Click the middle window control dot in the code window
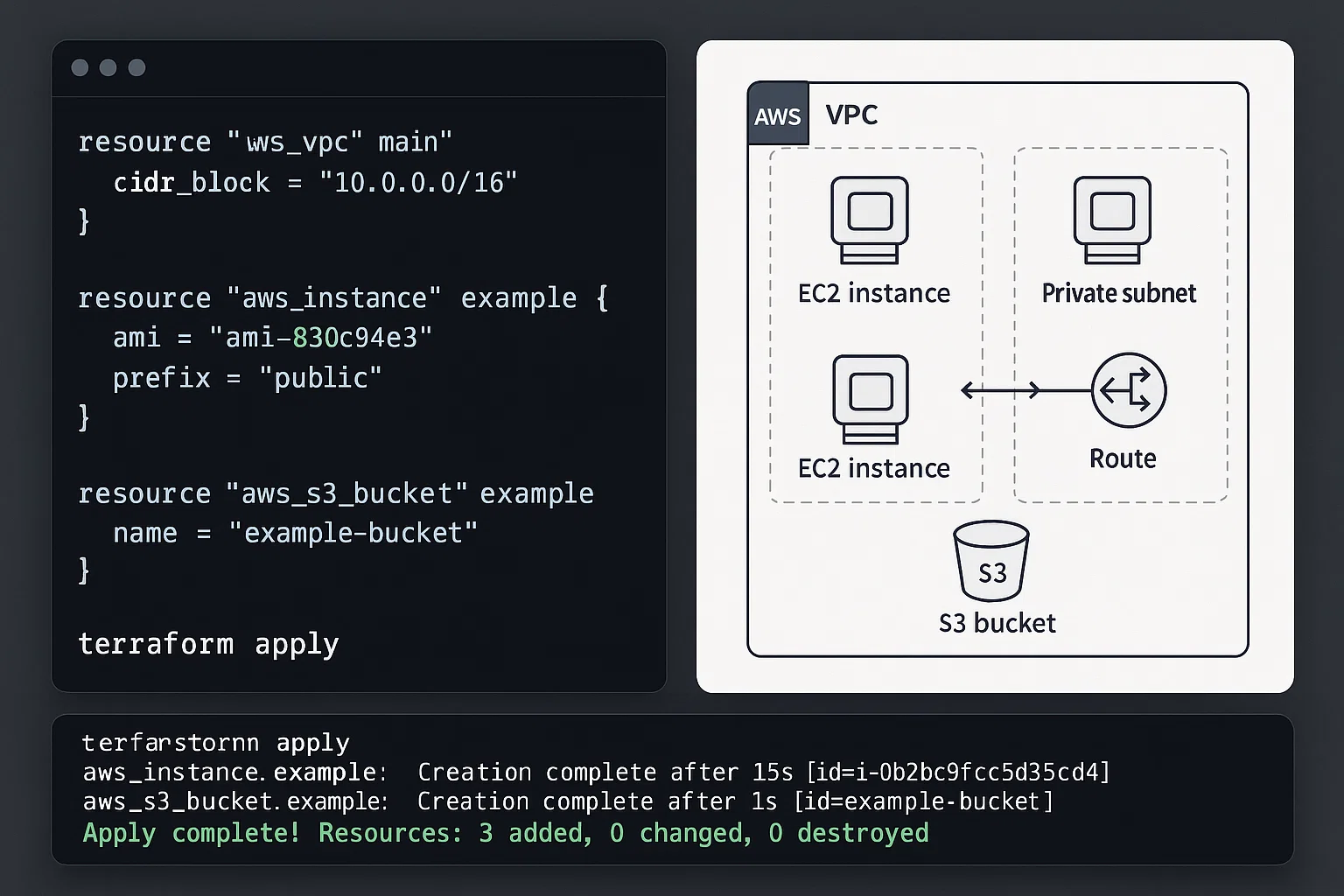 (108, 67)
